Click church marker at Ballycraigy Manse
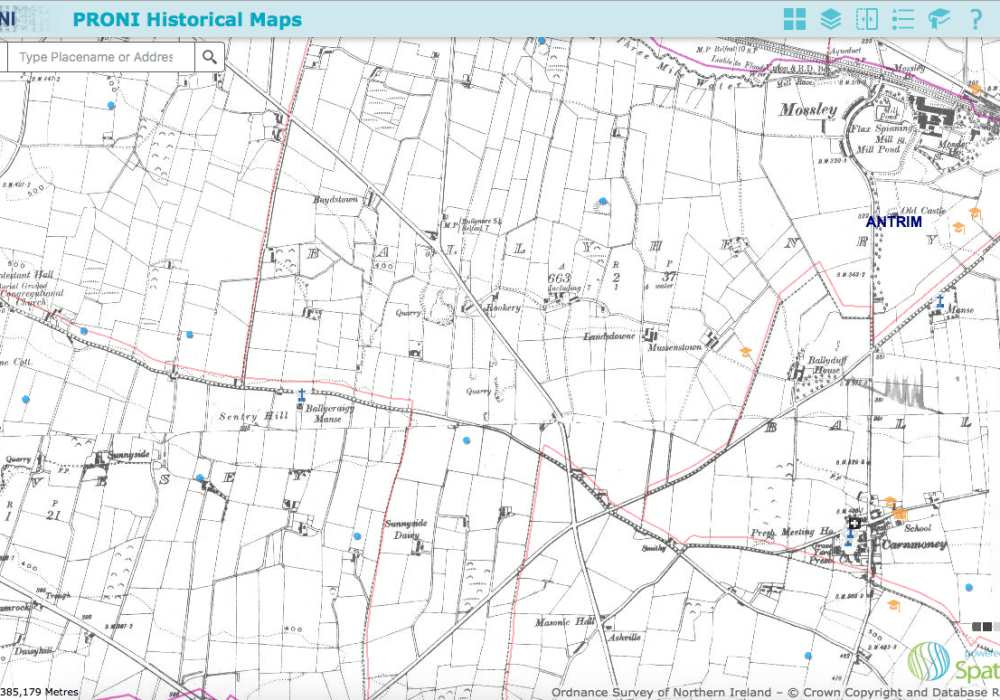 coord(301,396)
